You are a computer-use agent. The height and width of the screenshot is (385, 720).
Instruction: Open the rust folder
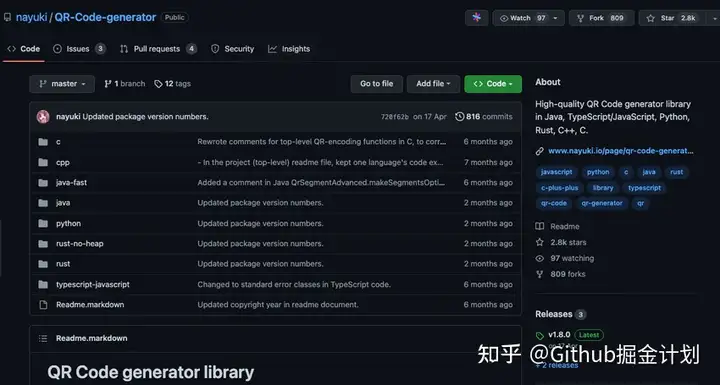click(63, 264)
